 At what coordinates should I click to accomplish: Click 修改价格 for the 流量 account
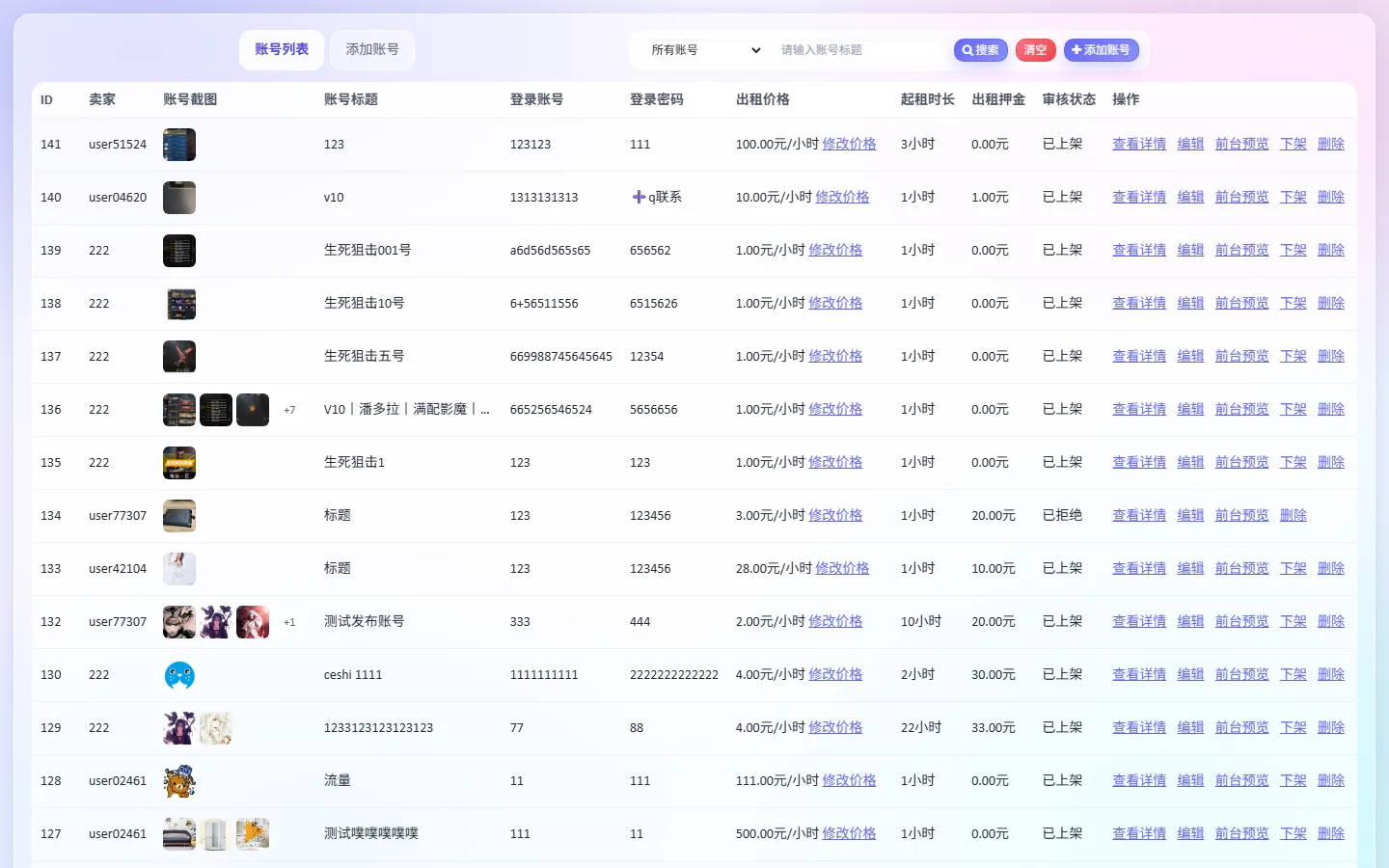click(849, 780)
